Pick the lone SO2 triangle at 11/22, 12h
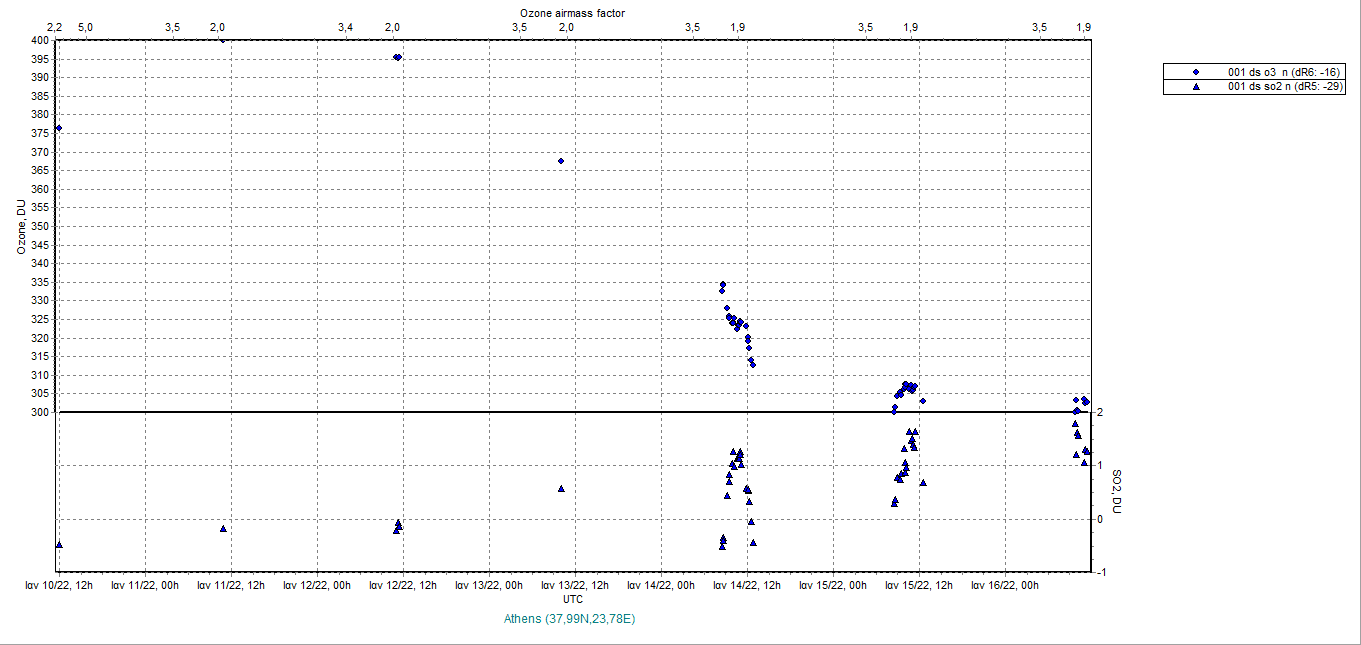1361x645 pixels. pyautogui.click(x=223, y=528)
